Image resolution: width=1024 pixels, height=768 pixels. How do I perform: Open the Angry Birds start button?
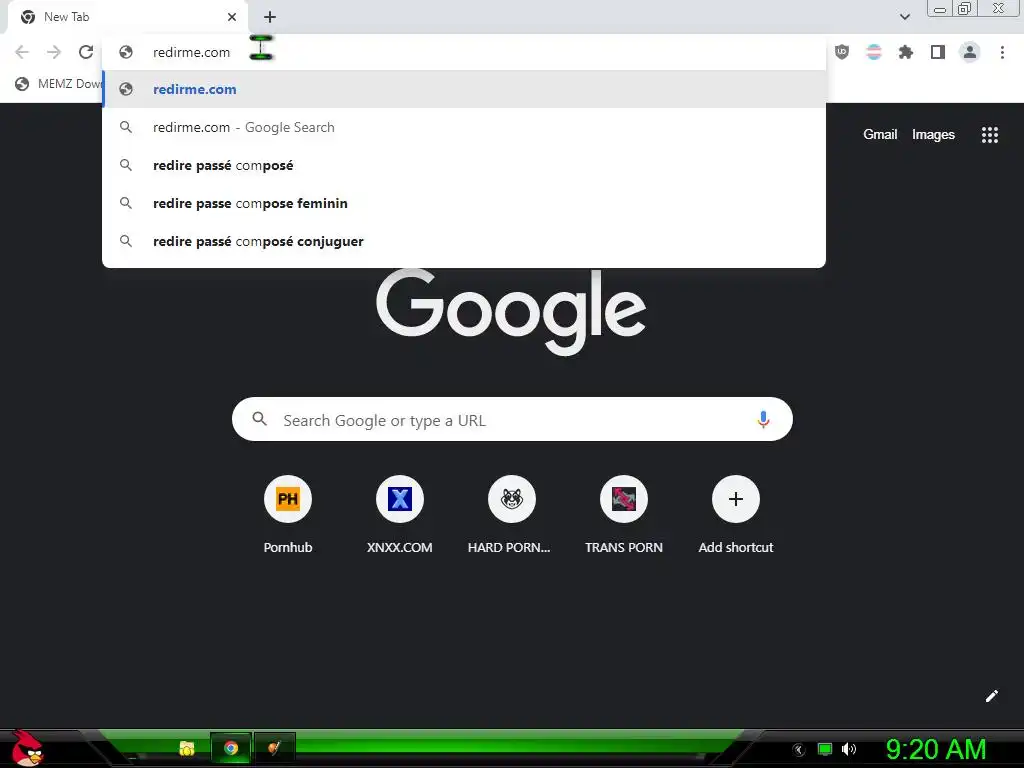[27, 748]
